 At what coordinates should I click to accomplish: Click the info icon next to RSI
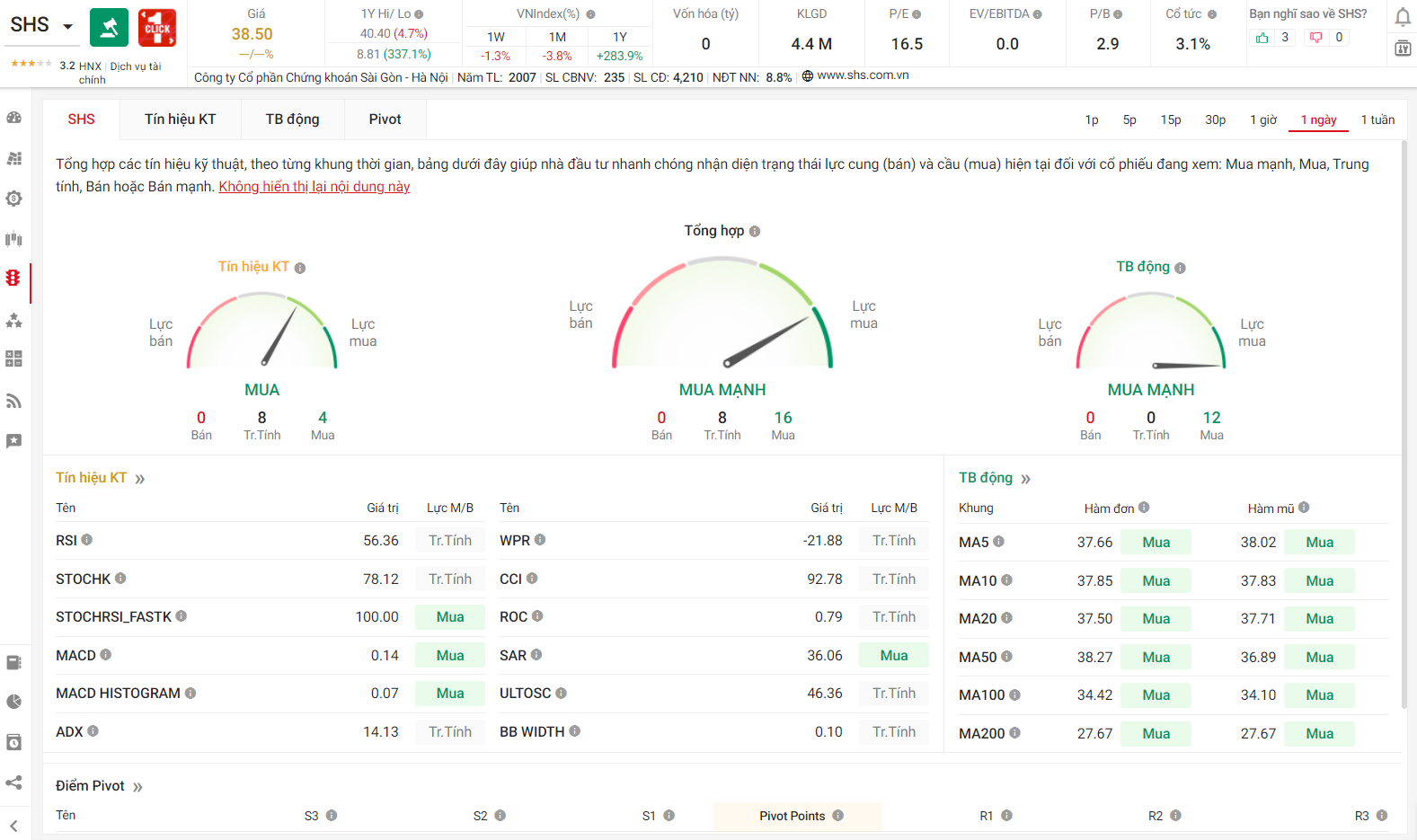click(x=87, y=540)
